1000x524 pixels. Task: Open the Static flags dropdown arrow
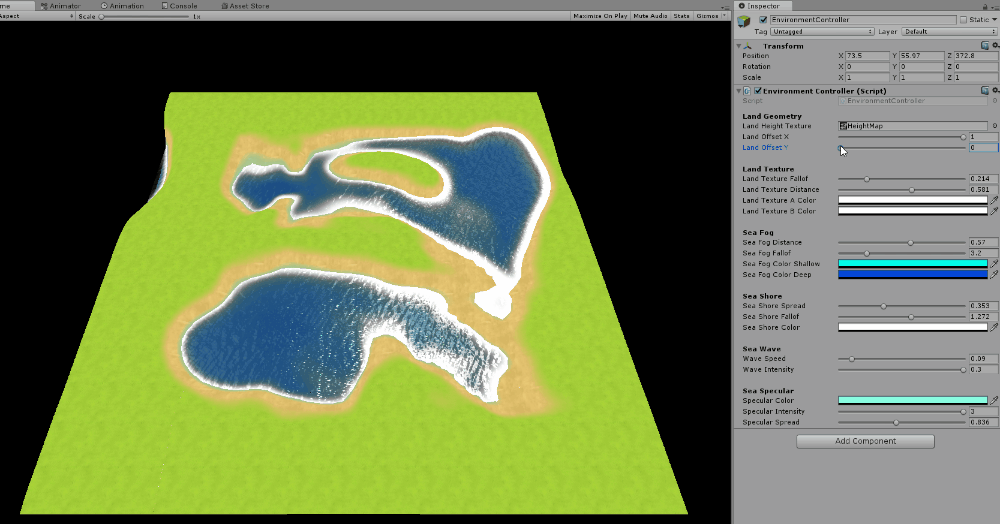pyautogui.click(x=994, y=20)
